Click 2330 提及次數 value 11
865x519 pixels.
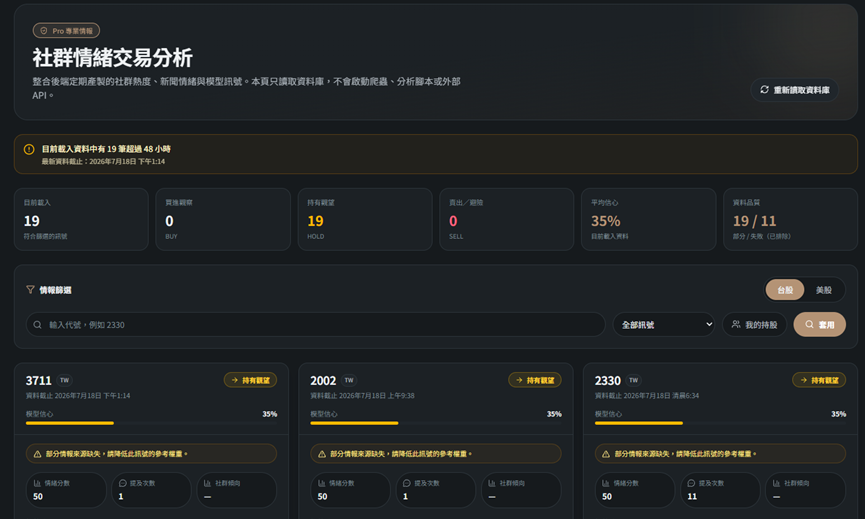coord(692,496)
